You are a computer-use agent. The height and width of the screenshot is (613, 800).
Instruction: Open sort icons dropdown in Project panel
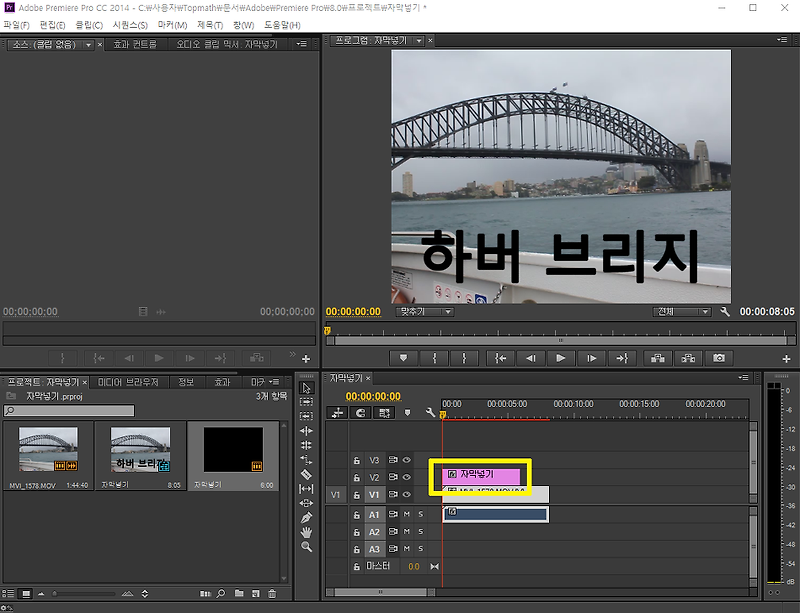coord(144,594)
